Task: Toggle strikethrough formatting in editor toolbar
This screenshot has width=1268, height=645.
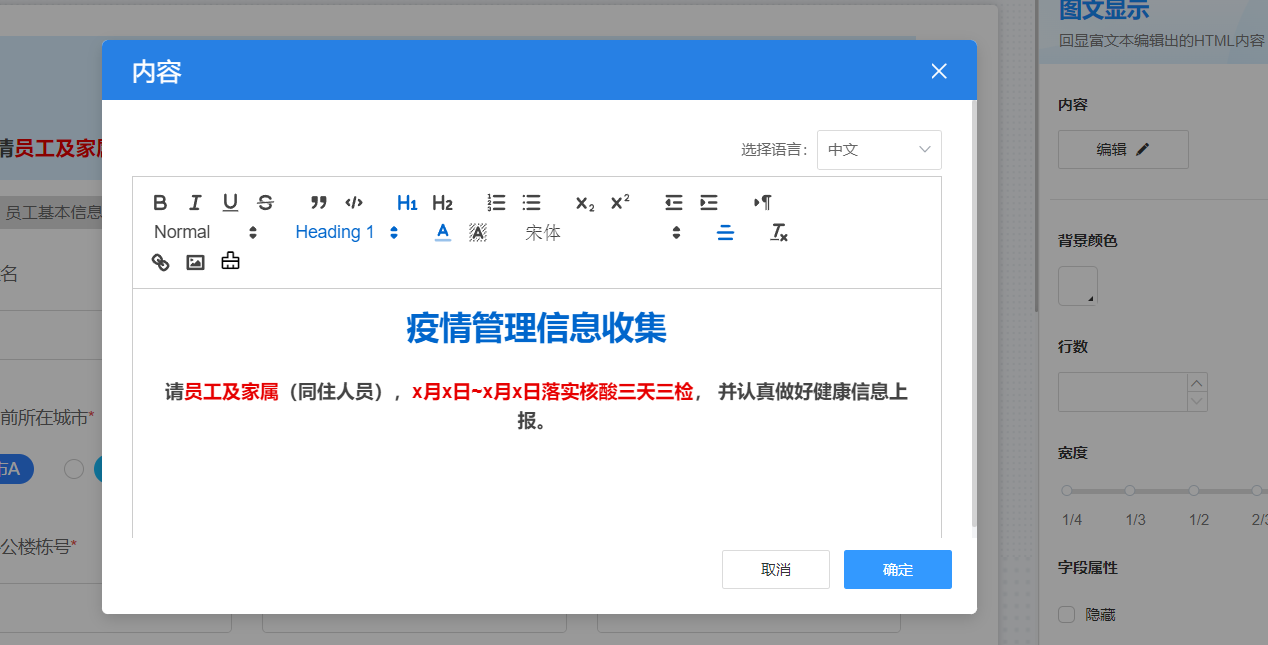Action: [265, 203]
